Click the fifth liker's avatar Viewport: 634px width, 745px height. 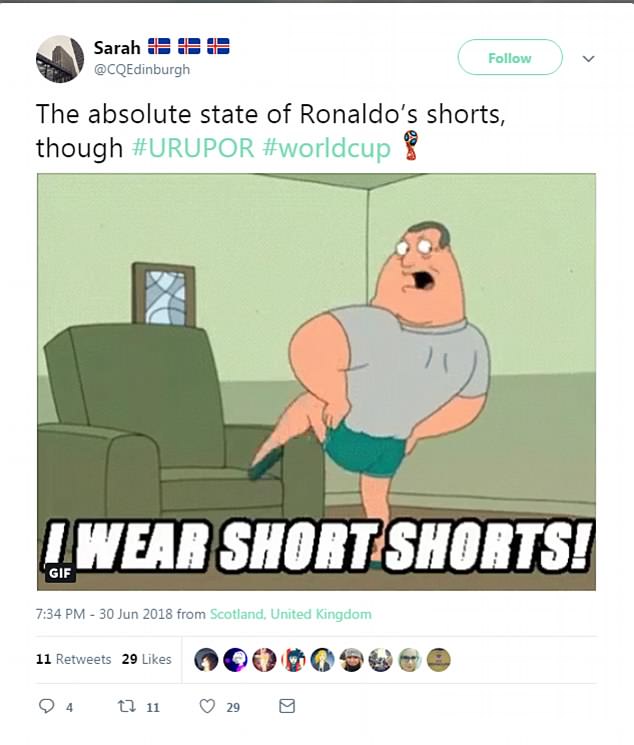(x=322, y=659)
